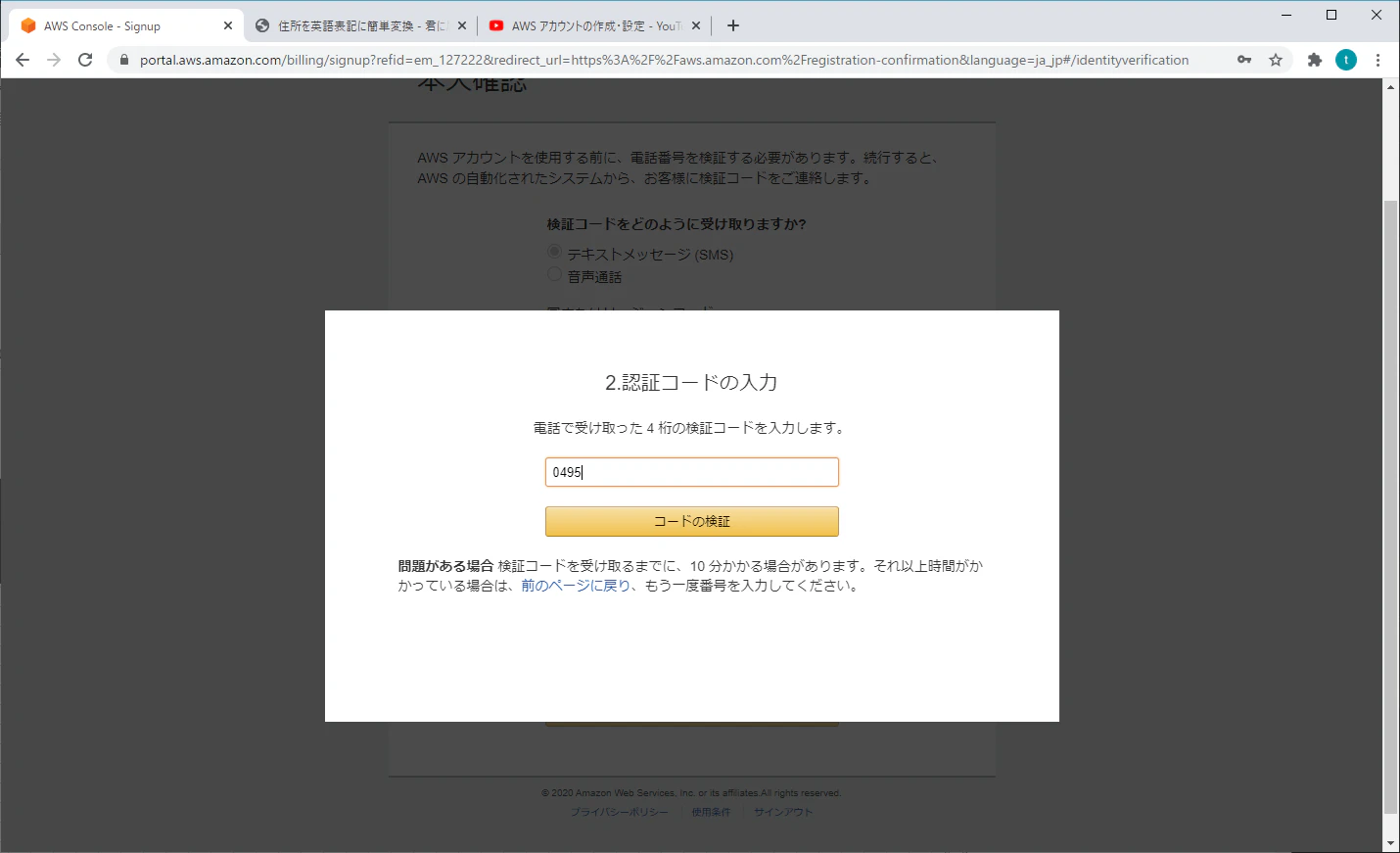Follow the 前のページに戻り link

[576, 586]
